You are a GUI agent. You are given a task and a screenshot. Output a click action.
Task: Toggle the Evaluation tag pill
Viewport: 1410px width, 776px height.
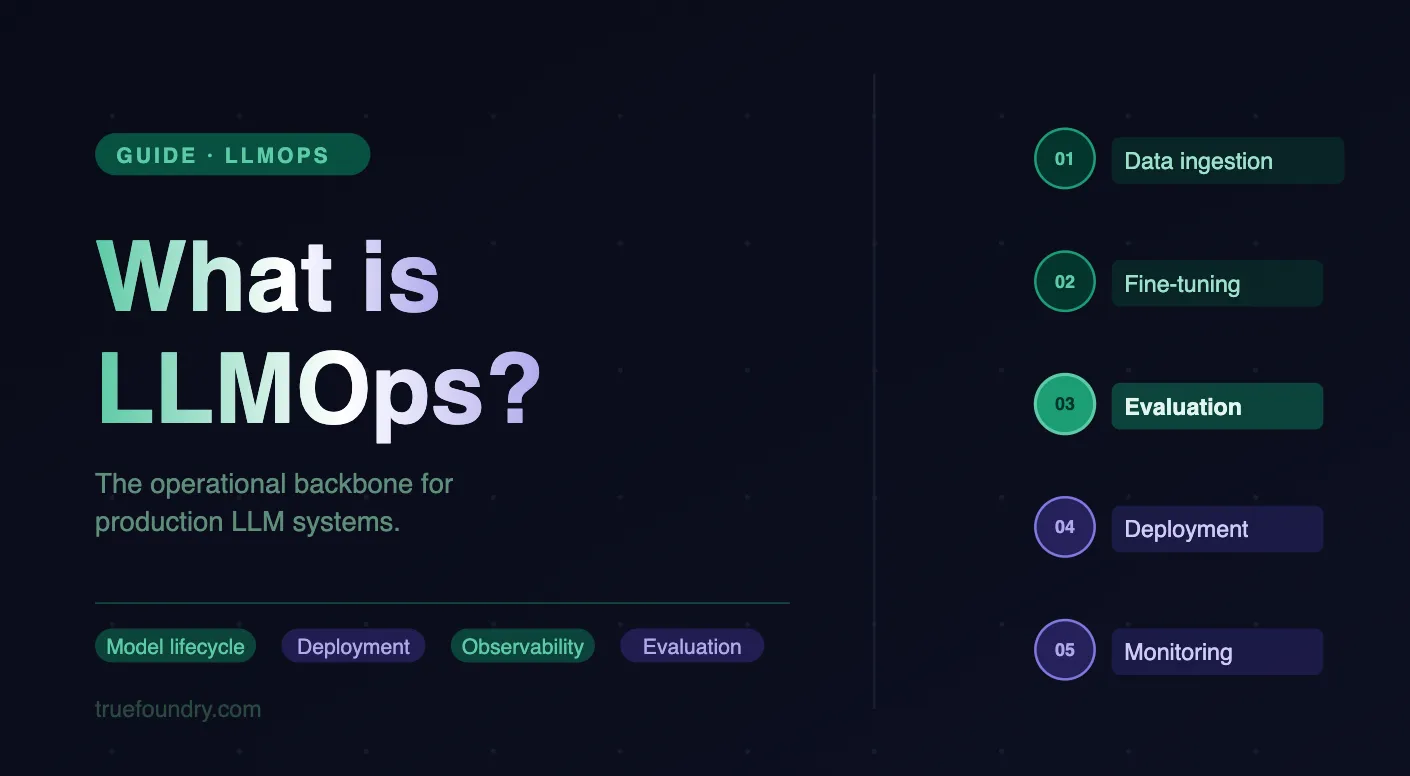point(691,646)
